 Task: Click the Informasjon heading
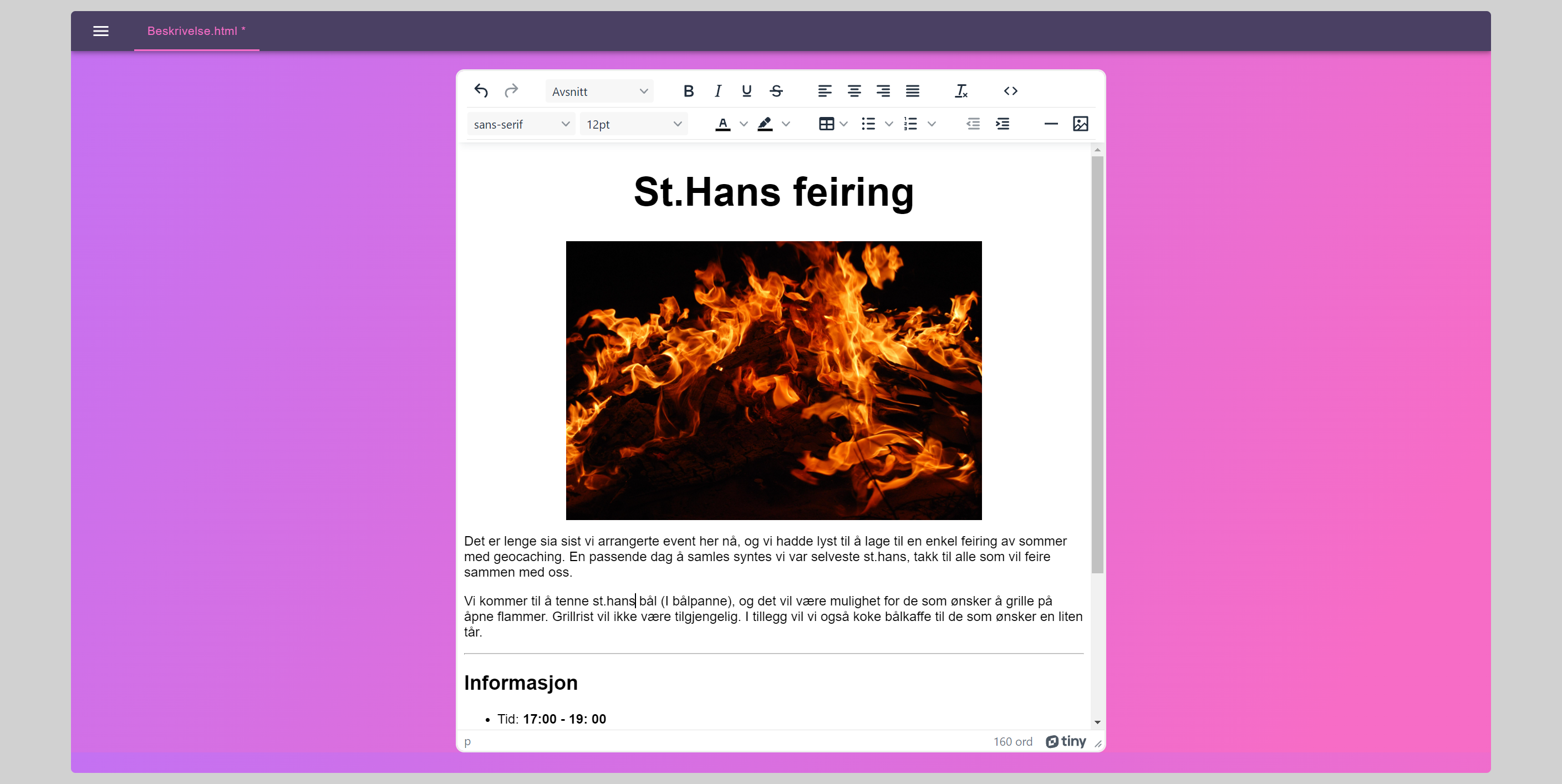pyautogui.click(x=521, y=683)
